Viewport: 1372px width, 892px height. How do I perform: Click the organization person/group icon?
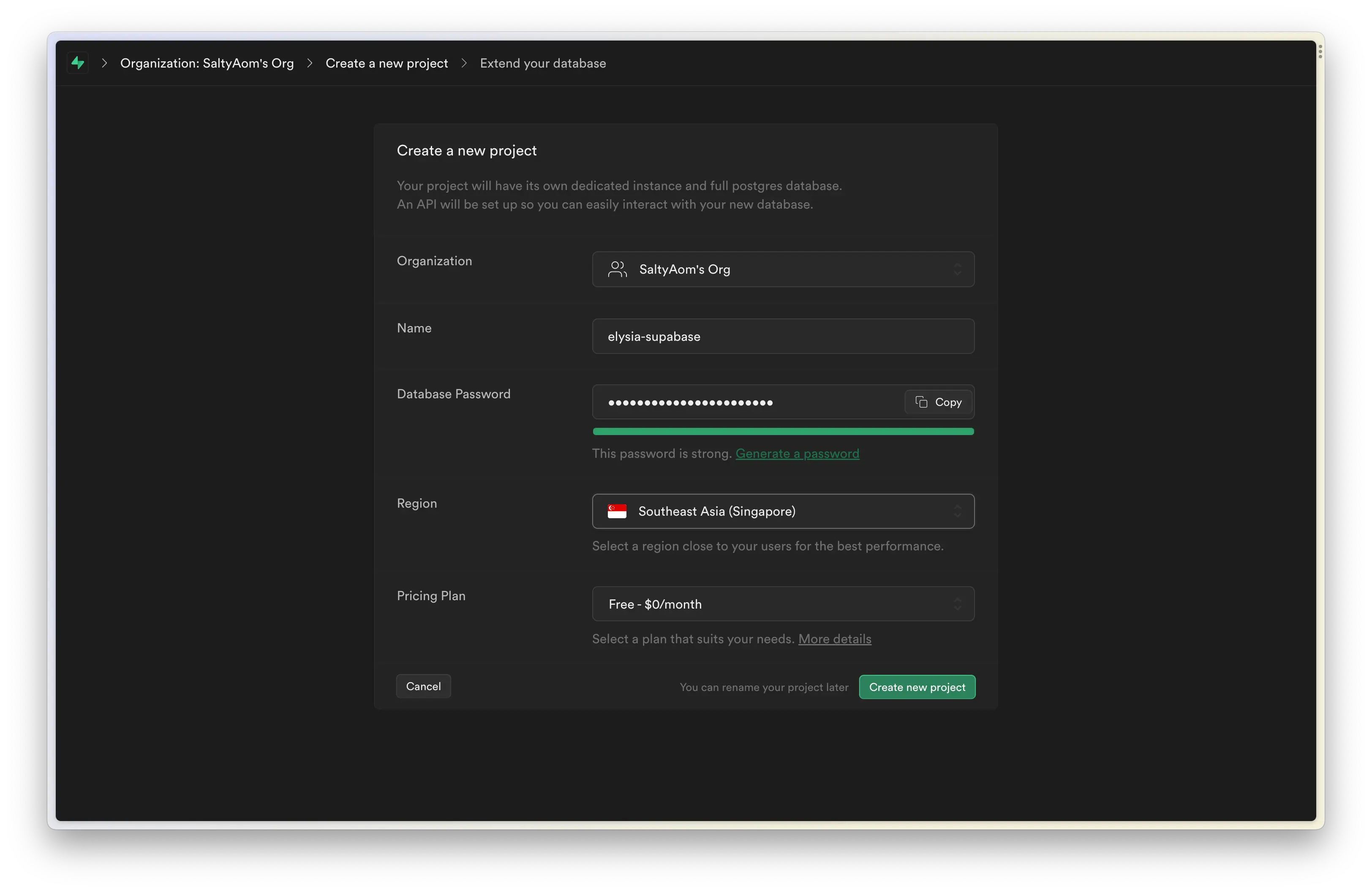618,269
